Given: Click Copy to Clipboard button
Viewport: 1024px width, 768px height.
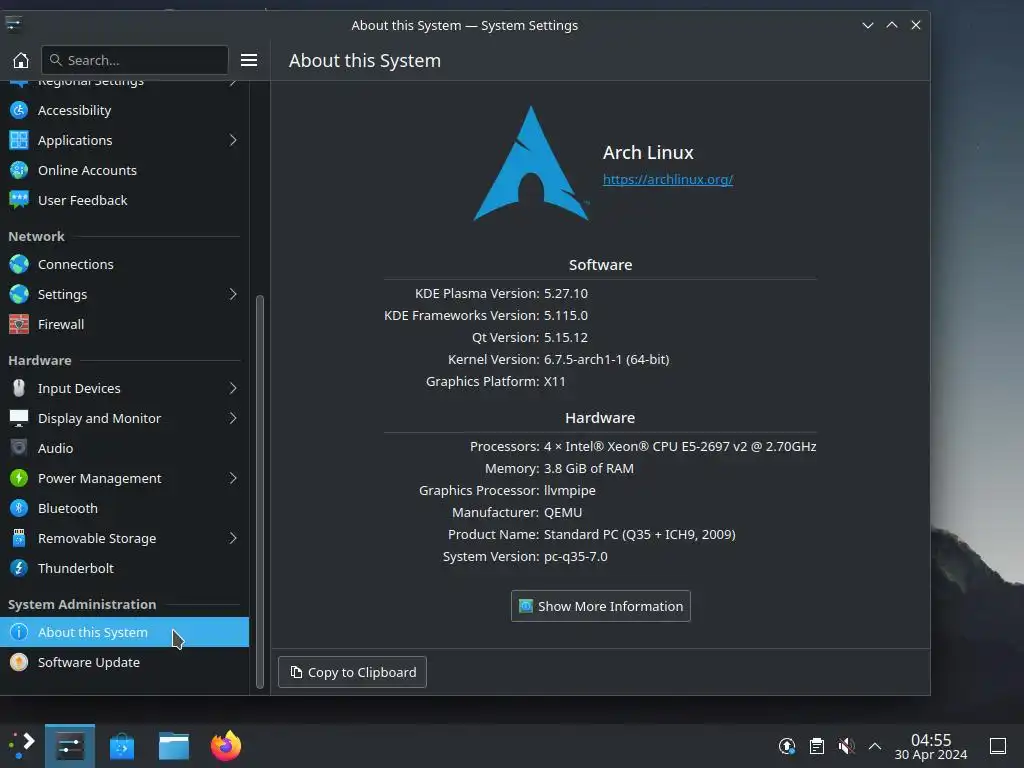Looking at the screenshot, I should pyautogui.click(x=352, y=672).
